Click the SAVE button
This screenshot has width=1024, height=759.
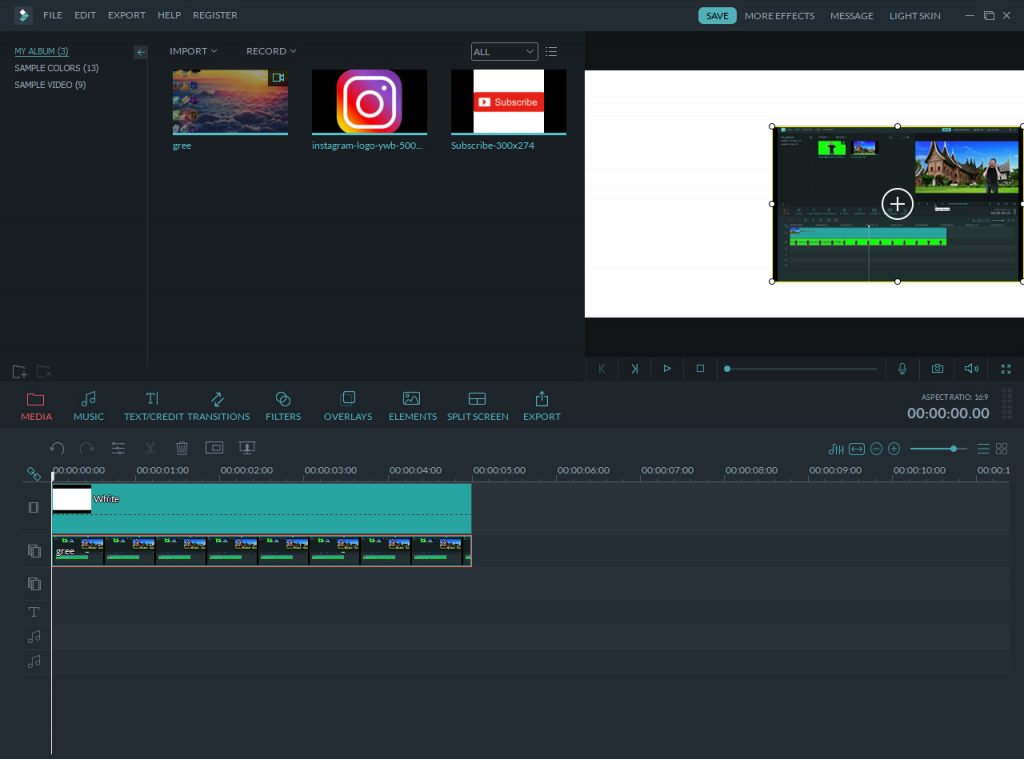click(x=717, y=16)
